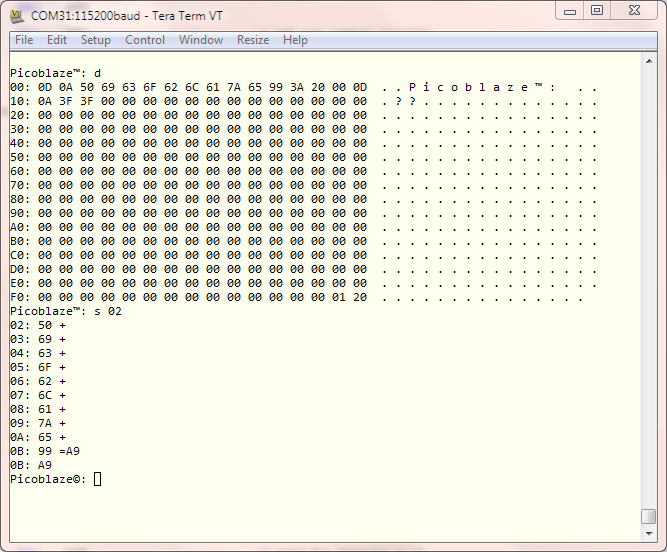
Task: Click the scrollbar up arrow
Action: click(x=649, y=61)
